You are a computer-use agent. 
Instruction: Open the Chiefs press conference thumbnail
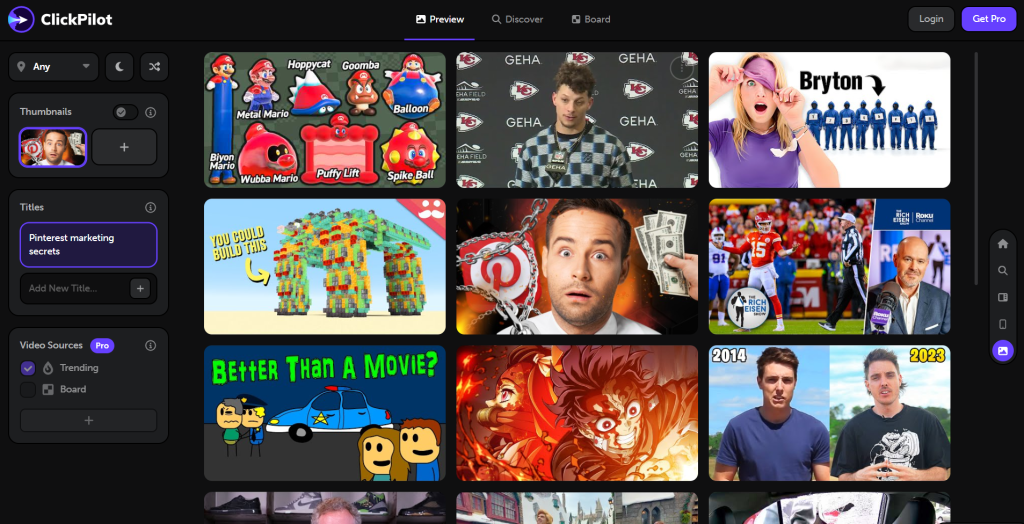(x=577, y=120)
